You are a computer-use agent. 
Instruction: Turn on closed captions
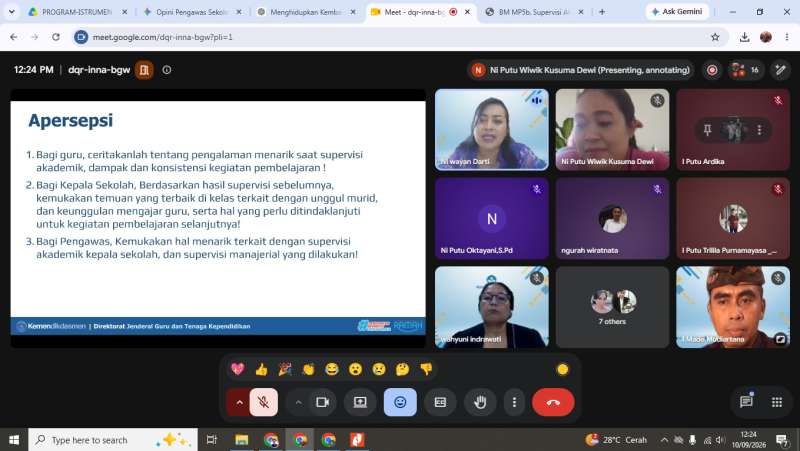coord(440,402)
